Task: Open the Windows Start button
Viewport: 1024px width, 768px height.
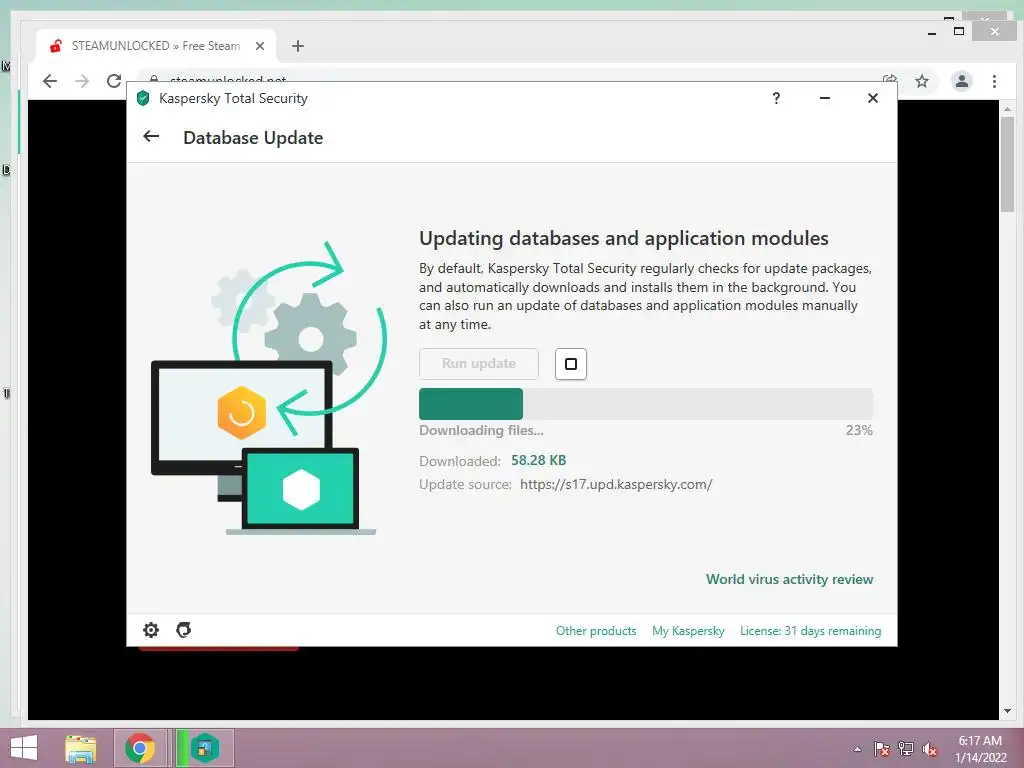Action: click(24, 748)
